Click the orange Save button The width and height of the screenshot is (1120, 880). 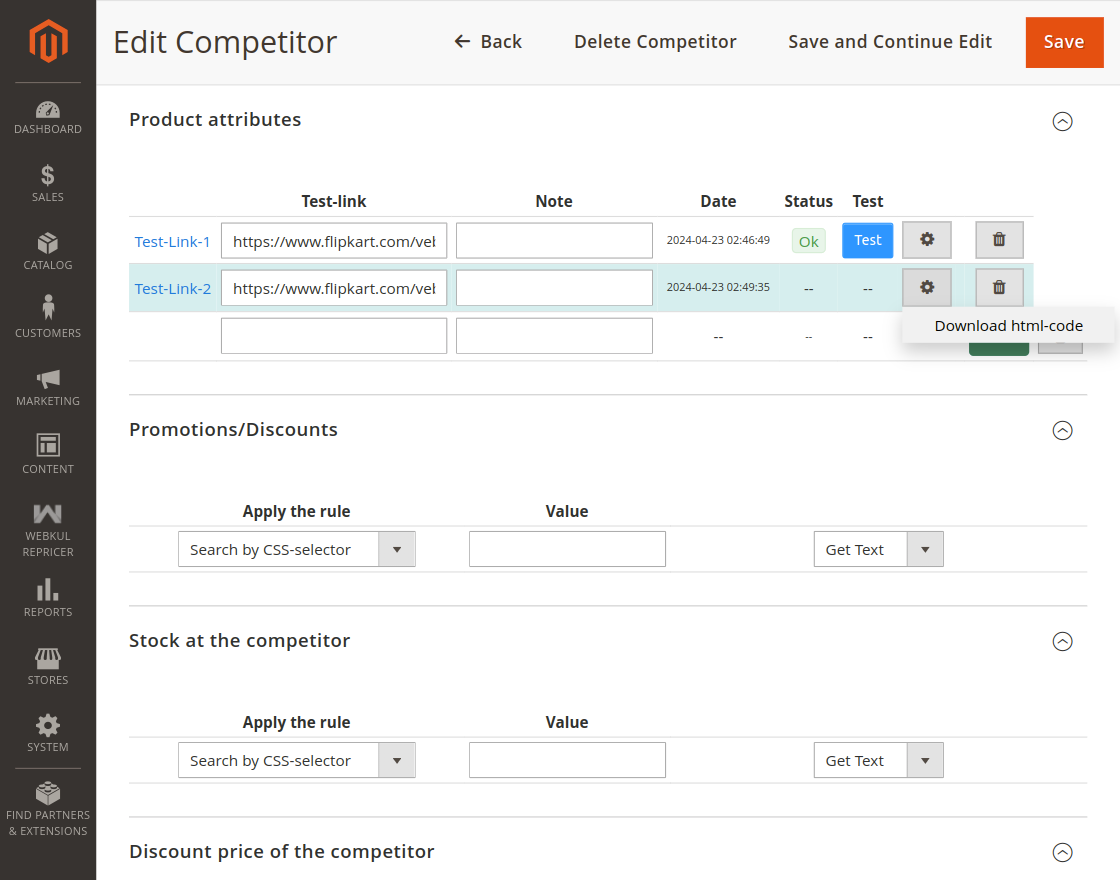point(1063,42)
